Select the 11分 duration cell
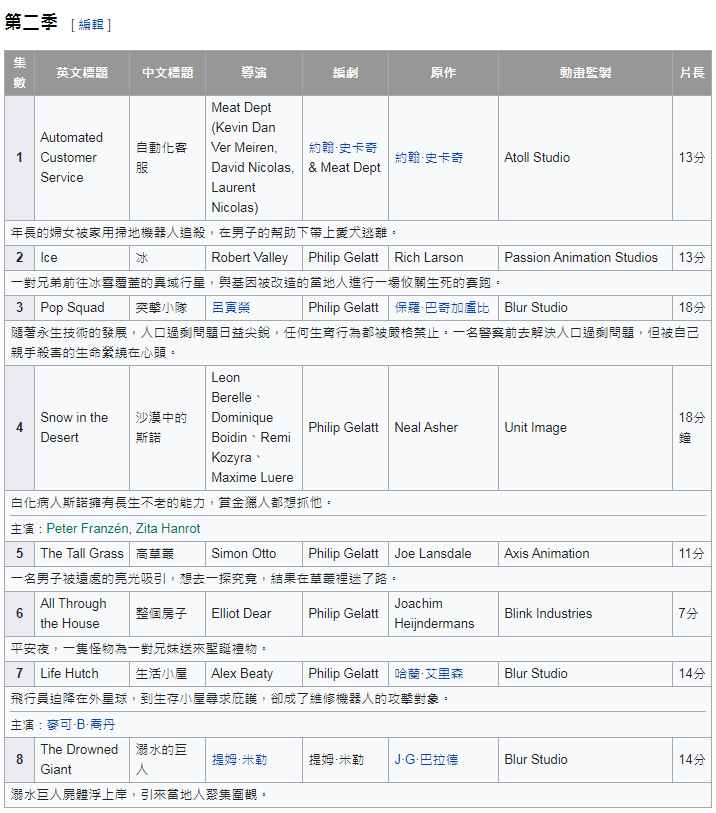 (692, 554)
